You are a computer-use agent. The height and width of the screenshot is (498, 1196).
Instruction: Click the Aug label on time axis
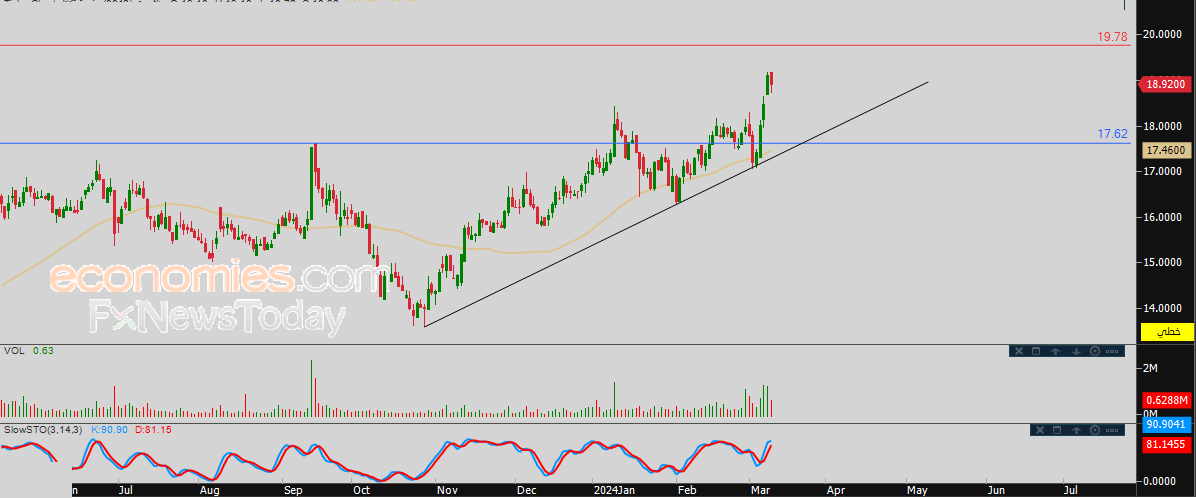210,490
